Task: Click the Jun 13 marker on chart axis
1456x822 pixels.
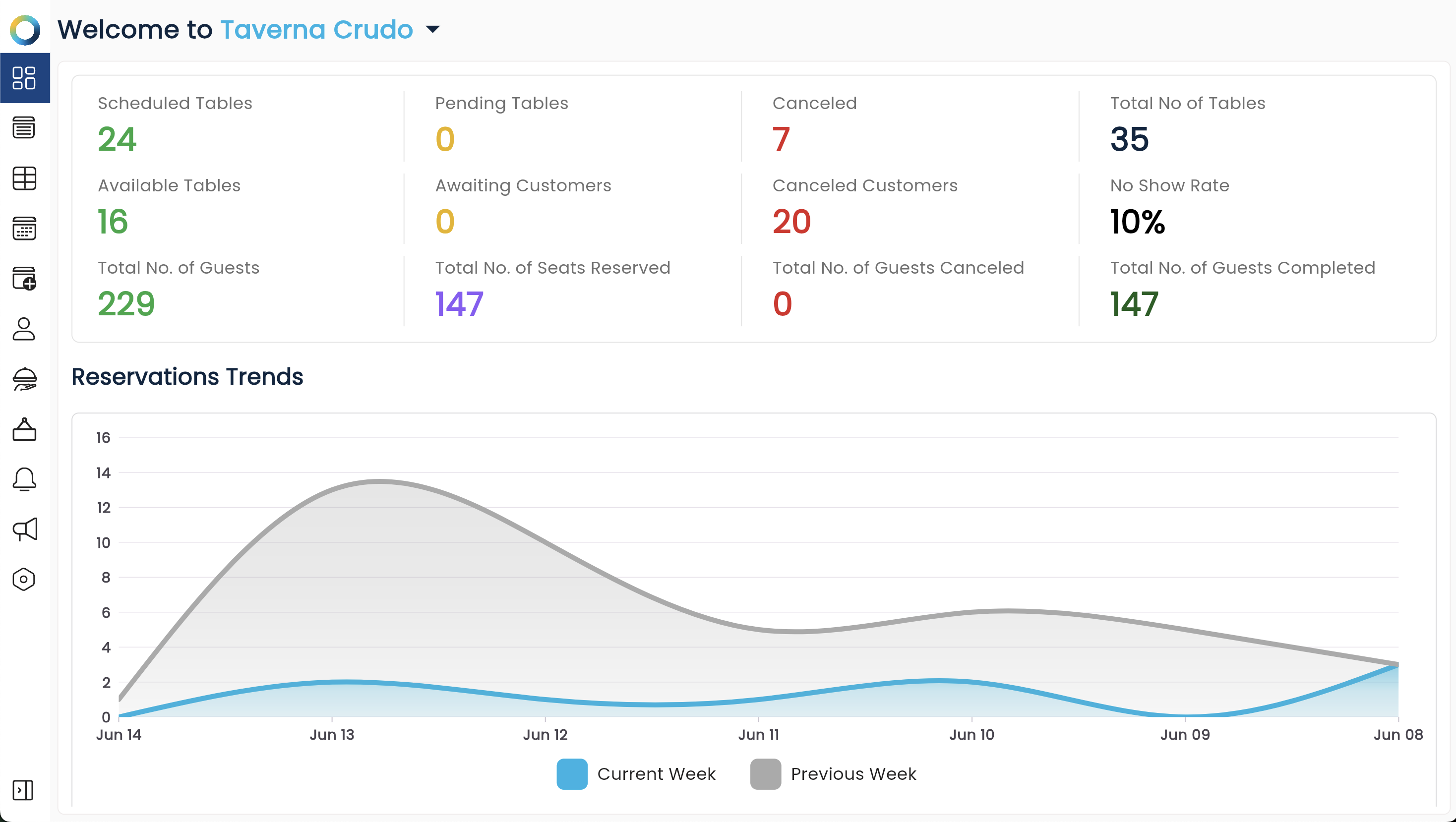Action: [332, 734]
